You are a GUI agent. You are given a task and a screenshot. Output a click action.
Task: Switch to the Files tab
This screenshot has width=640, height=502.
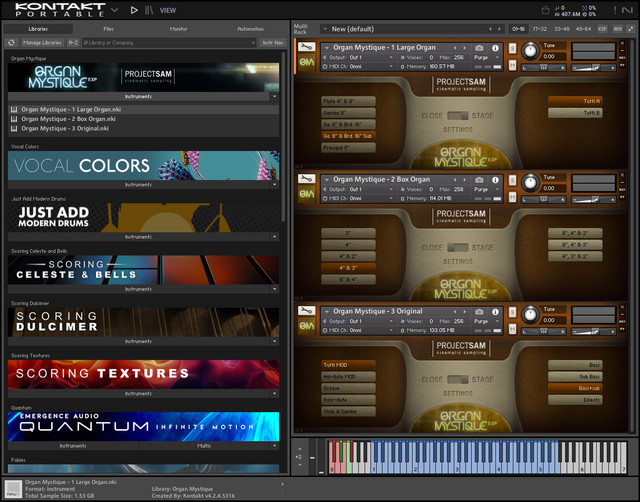(x=109, y=29)
